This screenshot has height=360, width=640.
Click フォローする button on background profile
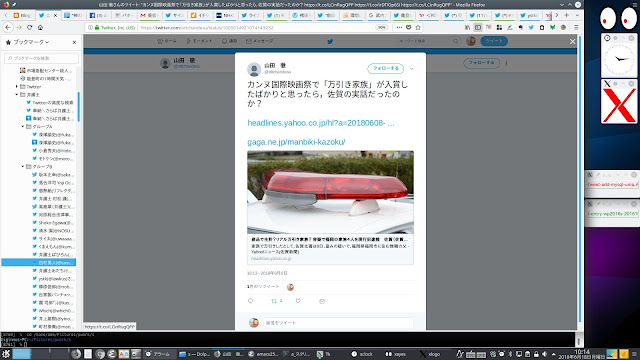(x=482, y=63)
